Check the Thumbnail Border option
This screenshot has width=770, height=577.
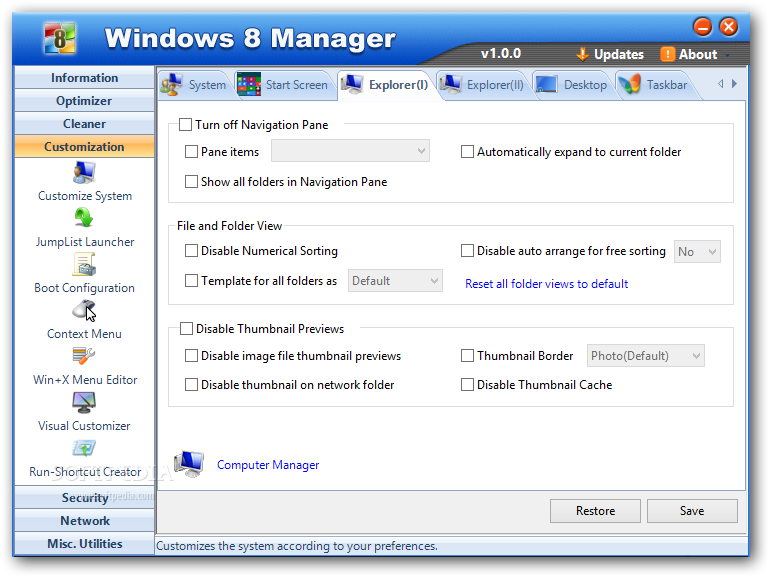coord(468,356)
